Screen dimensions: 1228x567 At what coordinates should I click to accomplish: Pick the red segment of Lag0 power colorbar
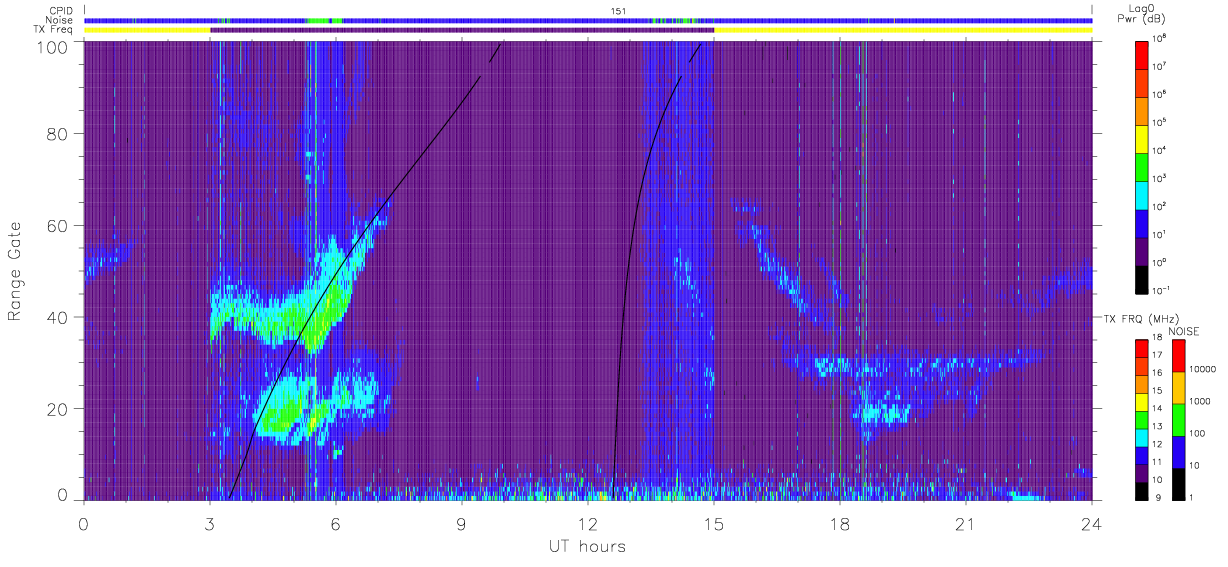coord(1142,54)
